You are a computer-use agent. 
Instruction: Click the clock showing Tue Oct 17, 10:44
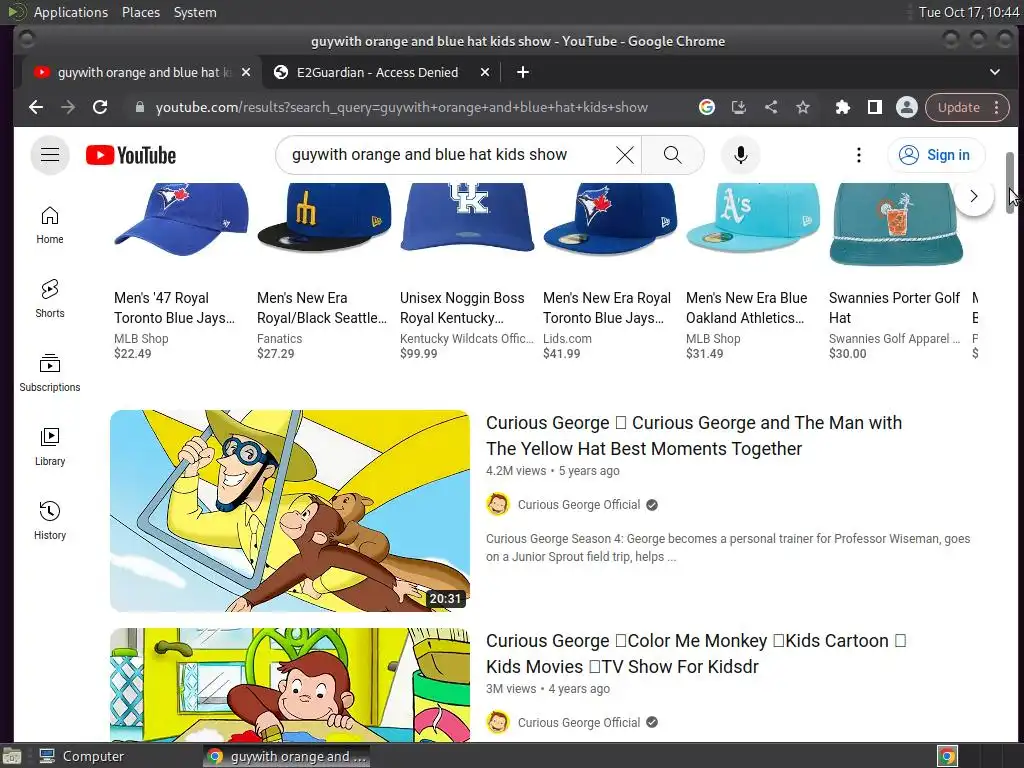(x=968, y=12)
